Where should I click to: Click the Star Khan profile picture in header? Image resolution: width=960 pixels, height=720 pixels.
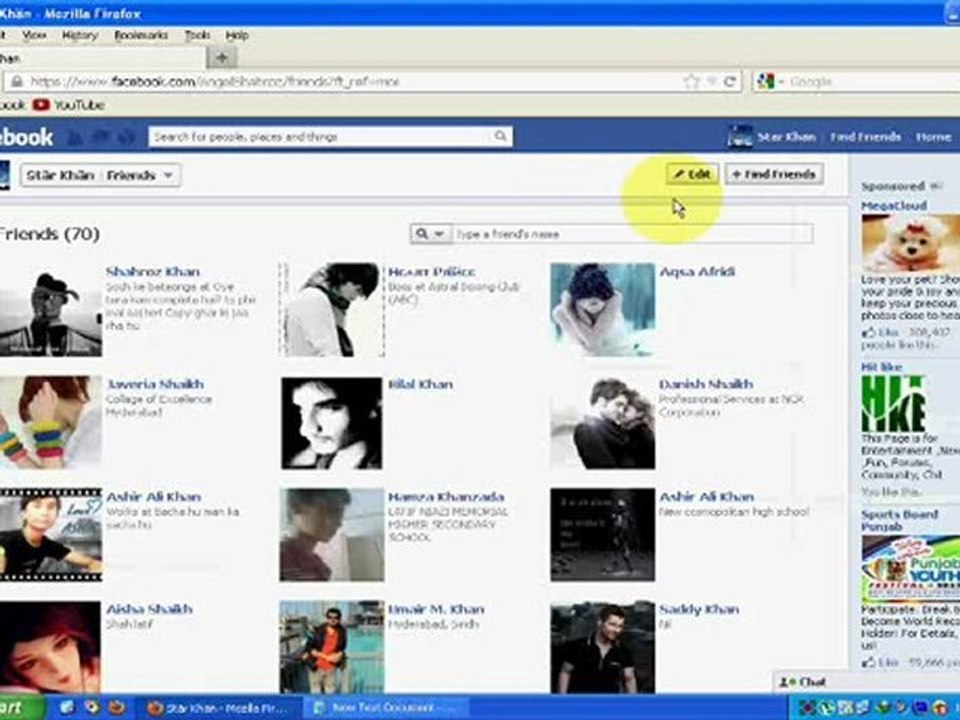tap(740, 137)
